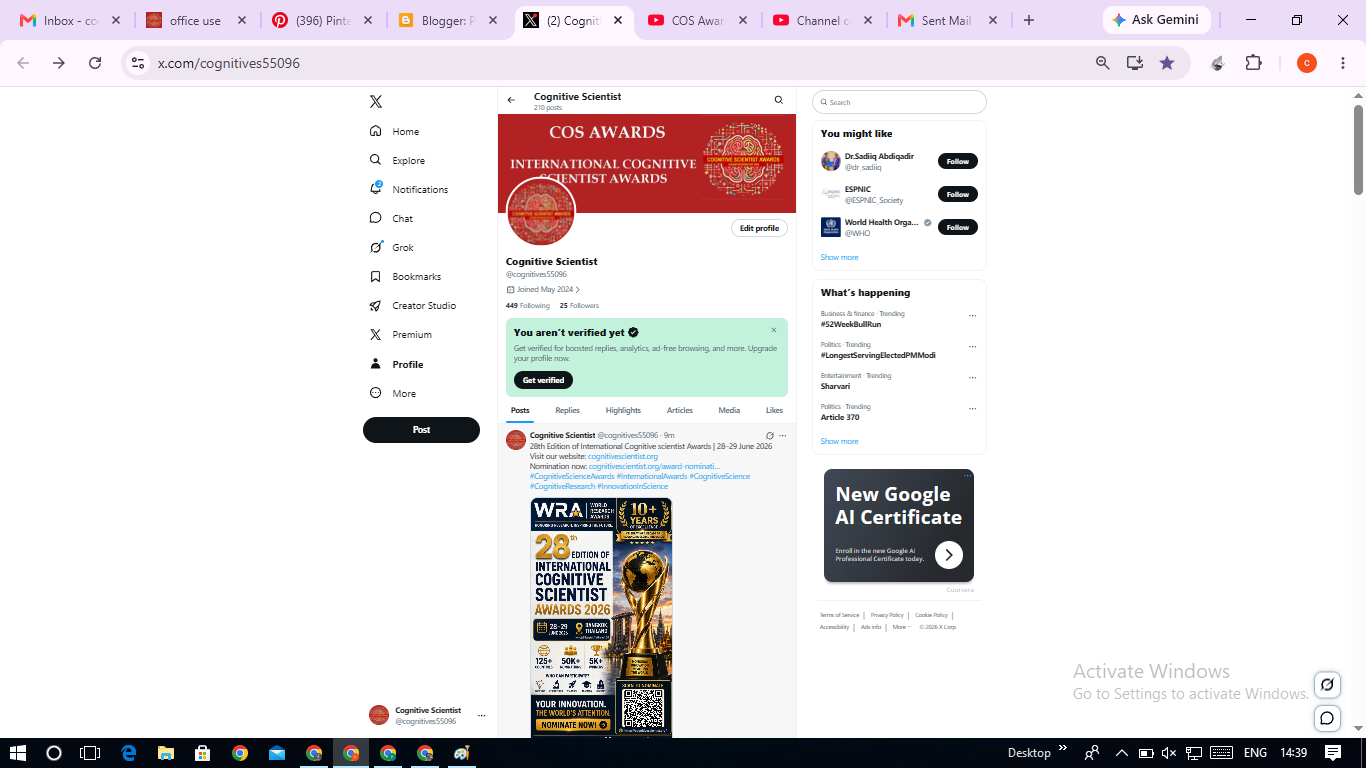Image resolution: width=1366 pixels, height=768 pixels.
Task: Open Bookmarks in the X sidebar
Action: pyautogui.click(x=405, y=276)
